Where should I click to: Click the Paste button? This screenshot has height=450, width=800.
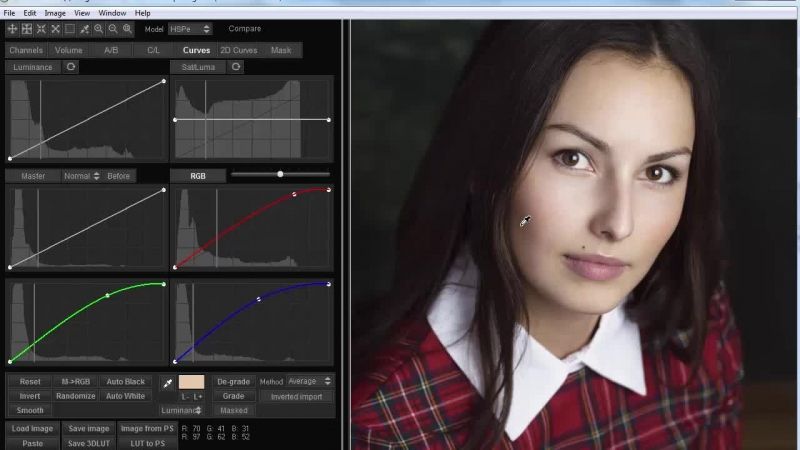pyautogui.click(x=32, y=443)
